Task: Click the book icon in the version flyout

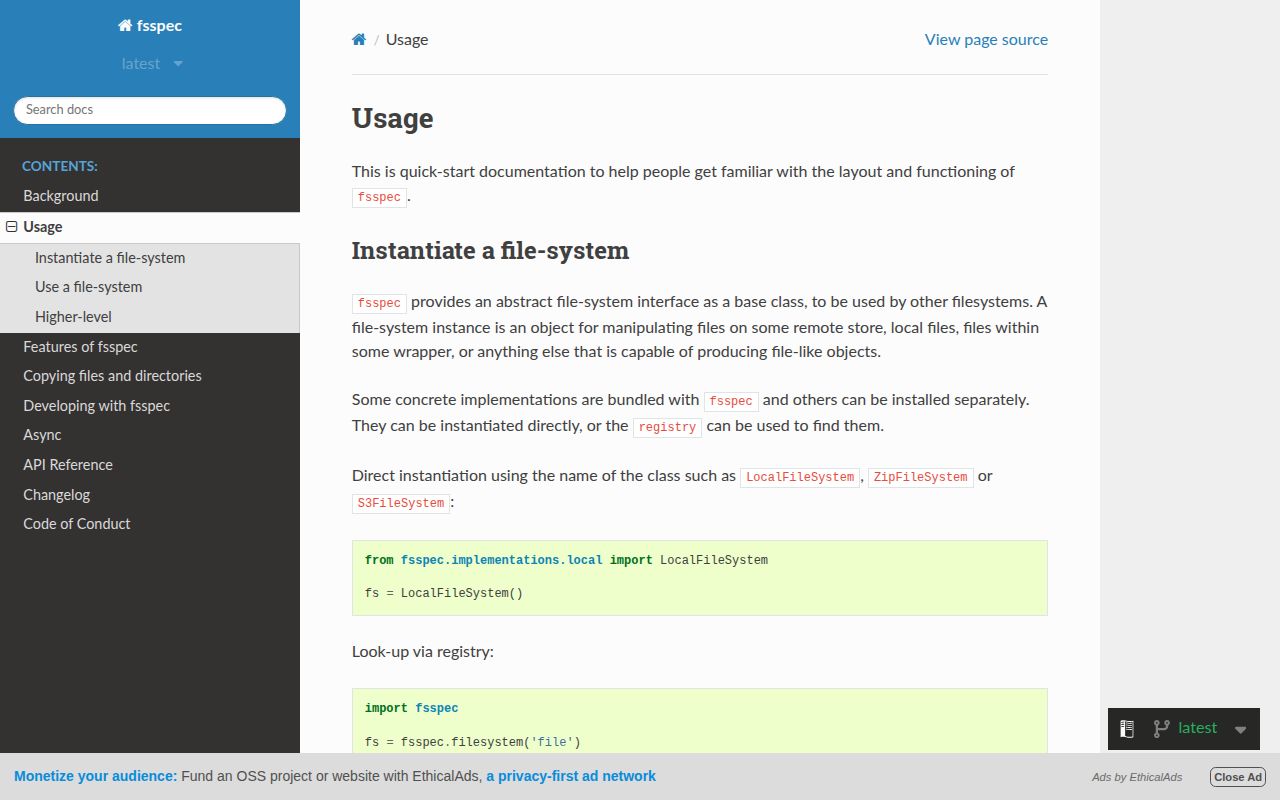Action: tap(1127, 729)
